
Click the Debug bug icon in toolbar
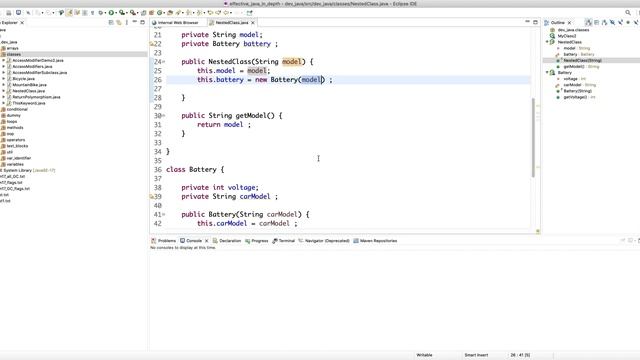101,13
